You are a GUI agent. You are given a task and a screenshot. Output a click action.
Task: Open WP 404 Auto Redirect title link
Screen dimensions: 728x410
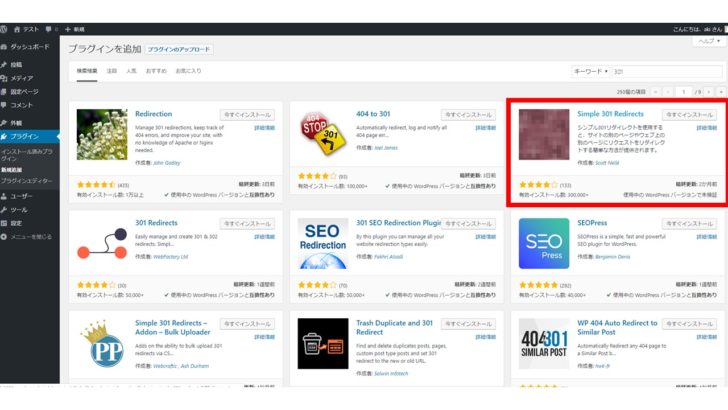point(618,327)
